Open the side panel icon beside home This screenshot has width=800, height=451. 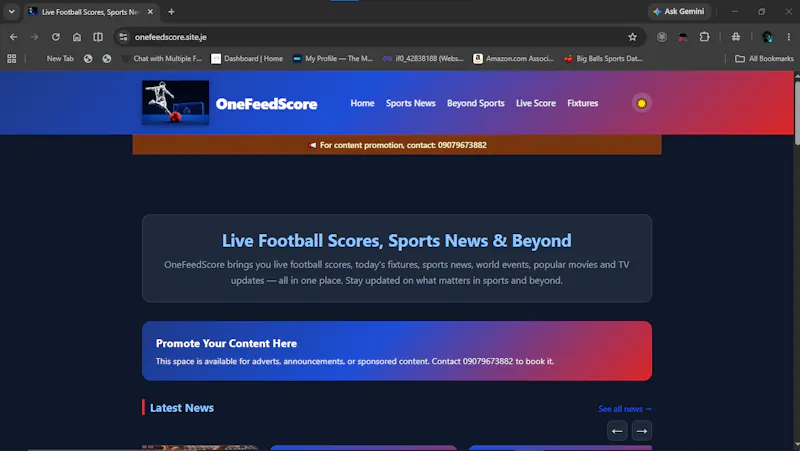click(x=98, y=37)
